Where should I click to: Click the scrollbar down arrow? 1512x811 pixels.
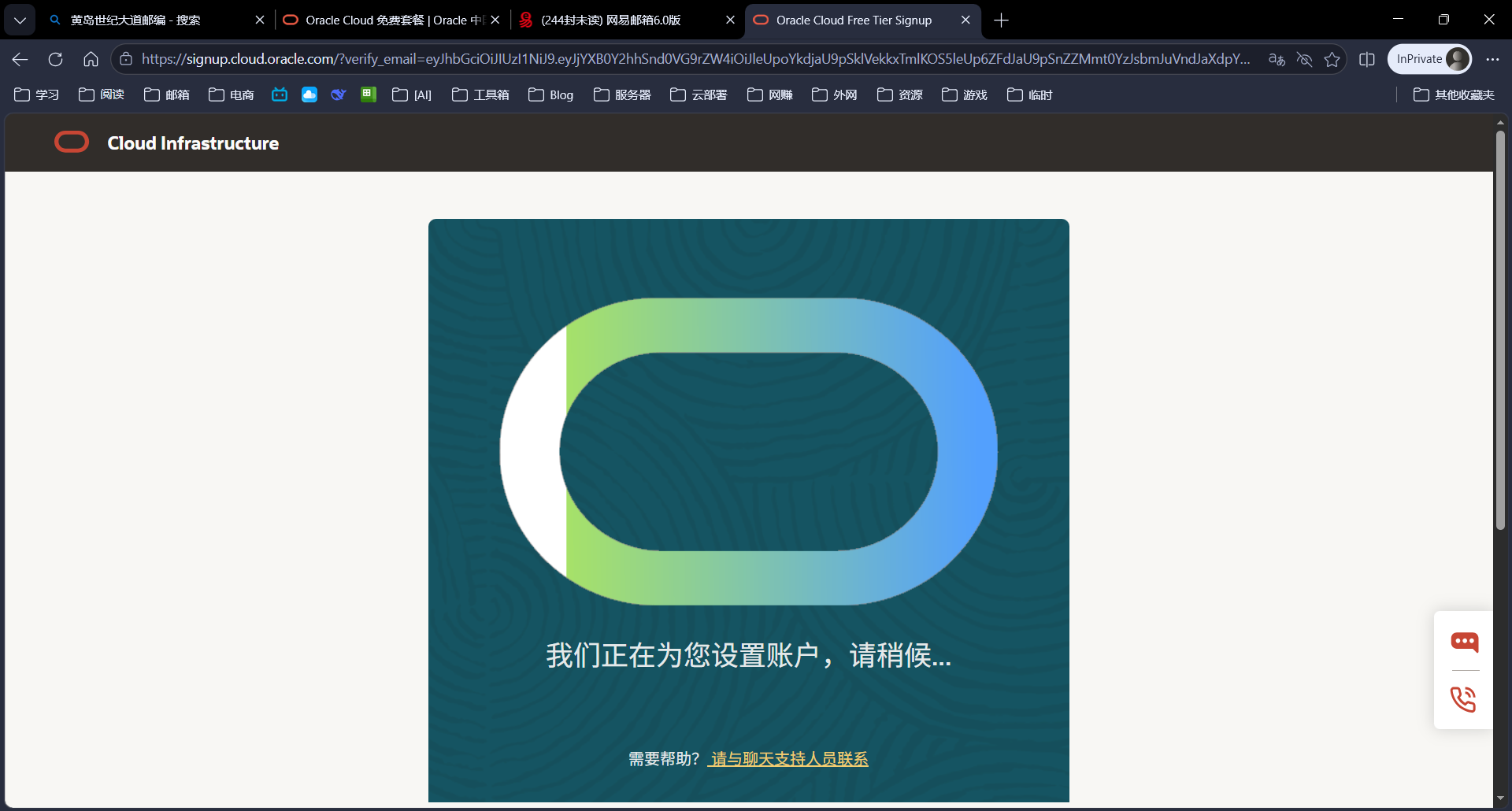(x=1500, y=798)
